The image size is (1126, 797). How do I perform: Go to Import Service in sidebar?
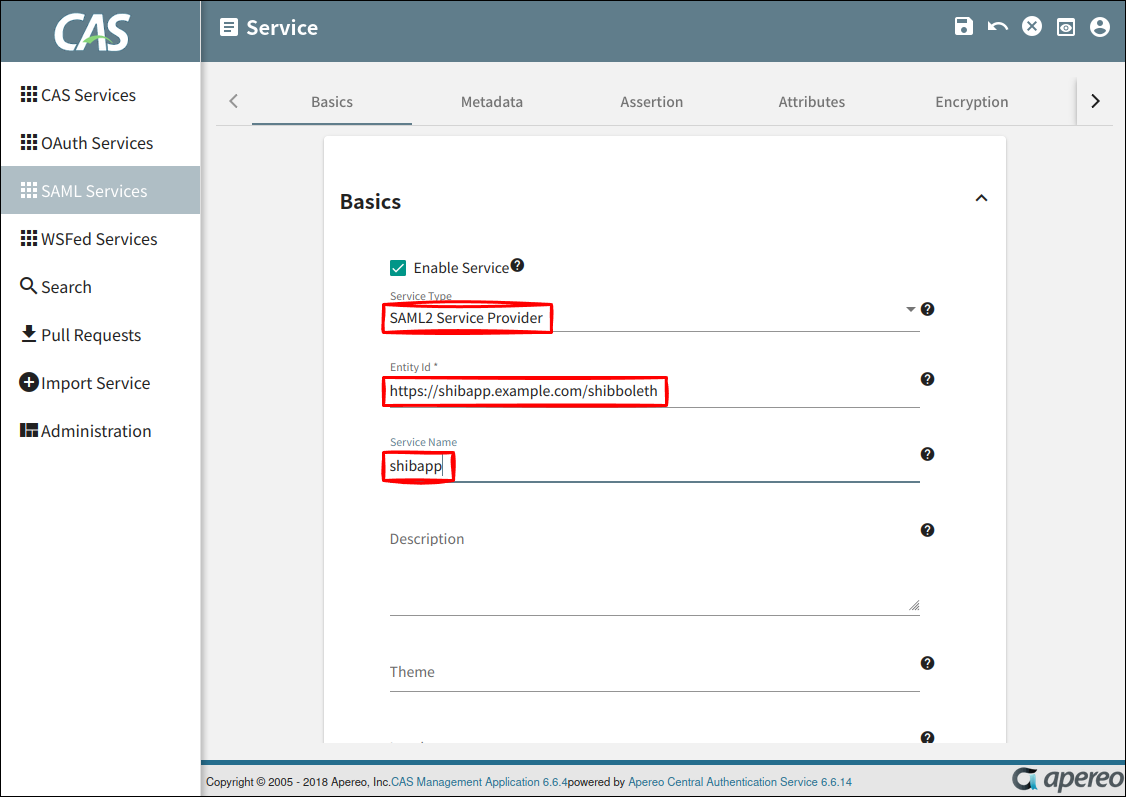tap(95, 383)
